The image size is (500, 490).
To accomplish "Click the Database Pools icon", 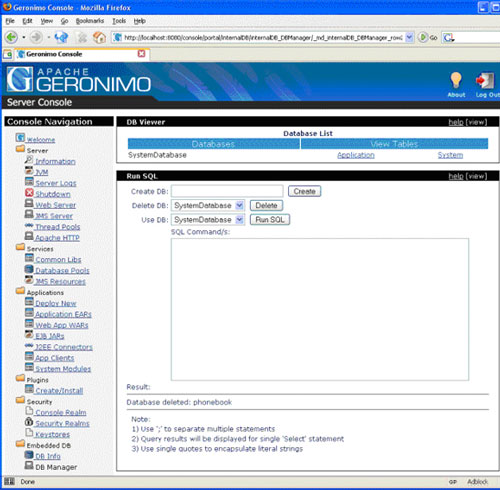I will 29,269.
